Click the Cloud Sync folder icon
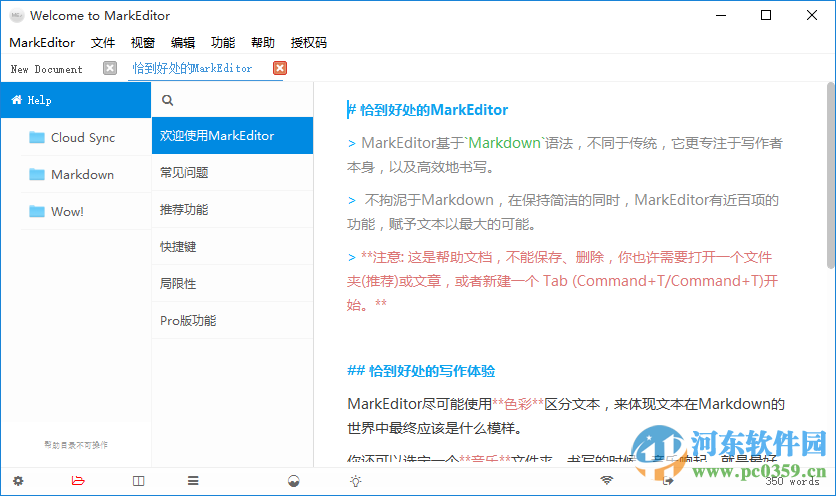The height and width of the screenshot is (496, 836). tap(37, 138)
